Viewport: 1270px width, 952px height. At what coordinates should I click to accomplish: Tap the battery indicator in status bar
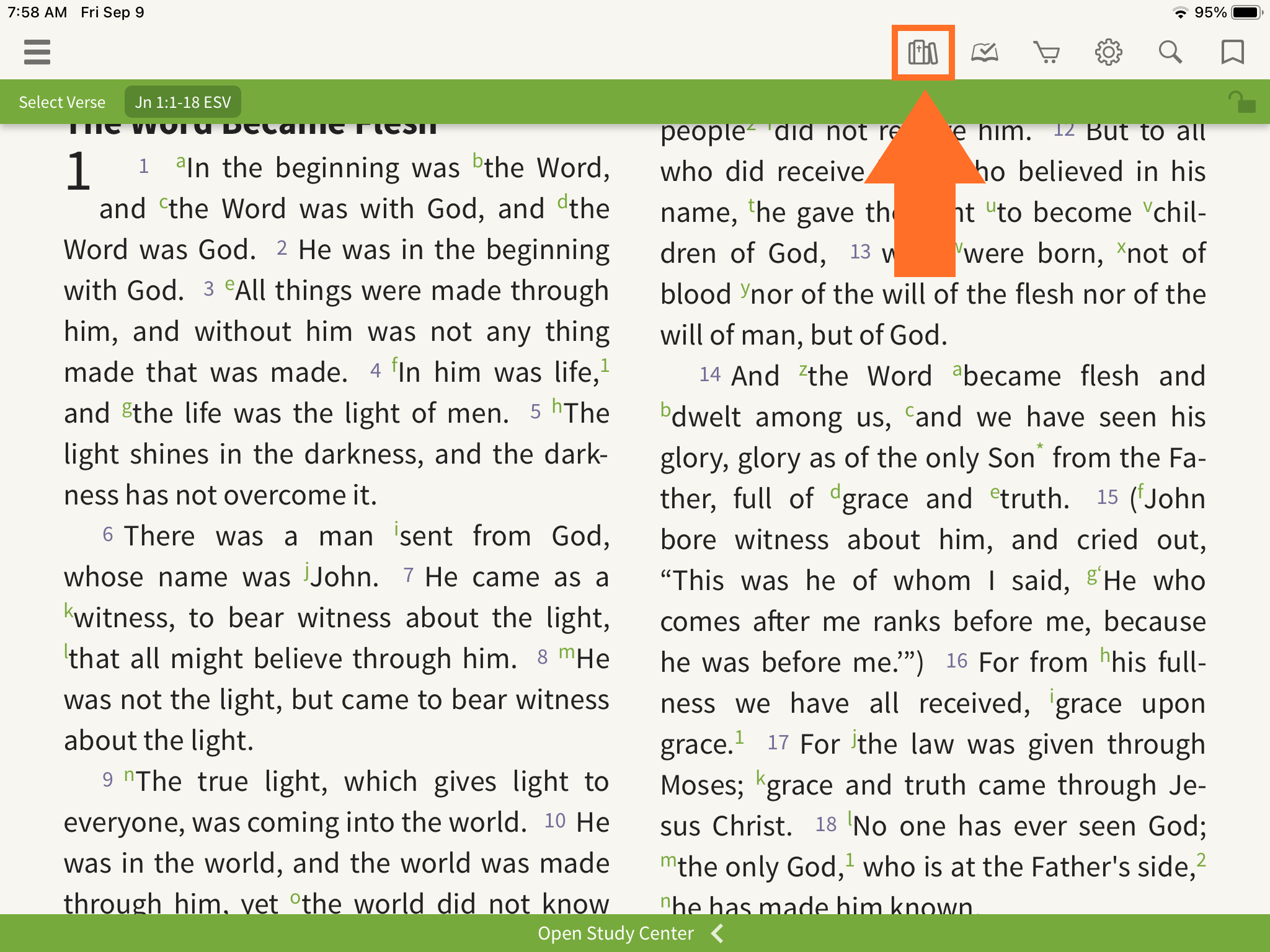pyautogui.click(x=1247, y=12)
